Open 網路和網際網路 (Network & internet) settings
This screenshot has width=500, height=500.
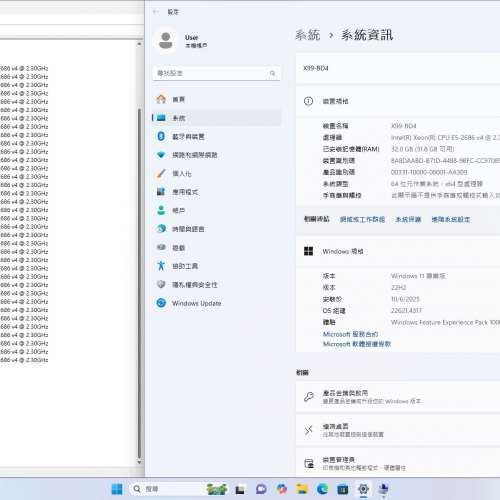coord(217,155)
